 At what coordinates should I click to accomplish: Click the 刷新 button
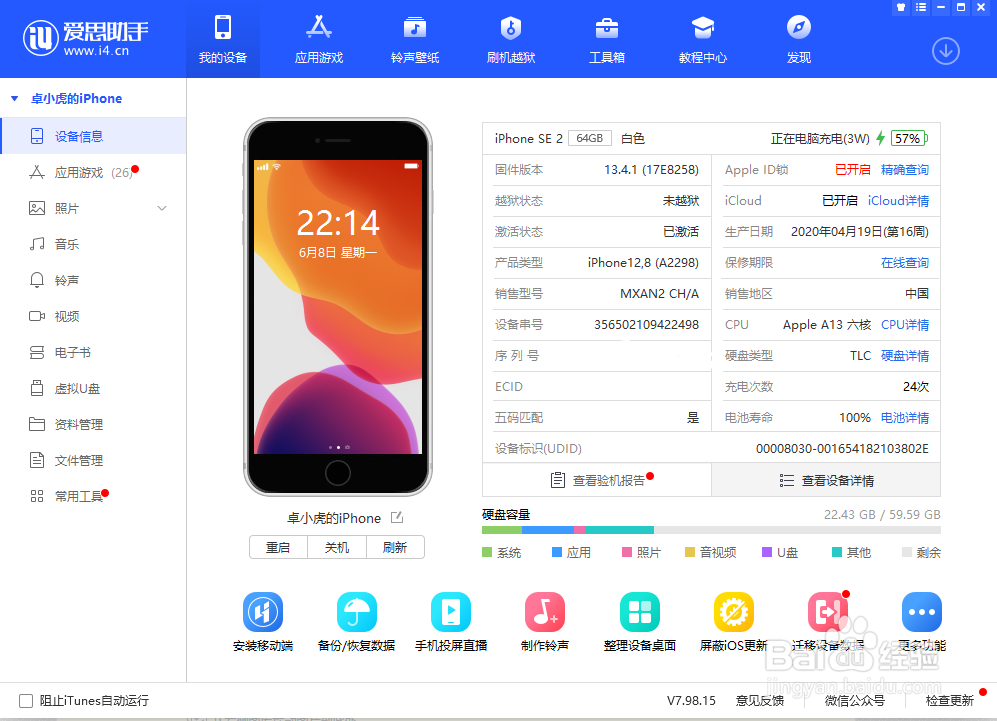click(395, 547)
